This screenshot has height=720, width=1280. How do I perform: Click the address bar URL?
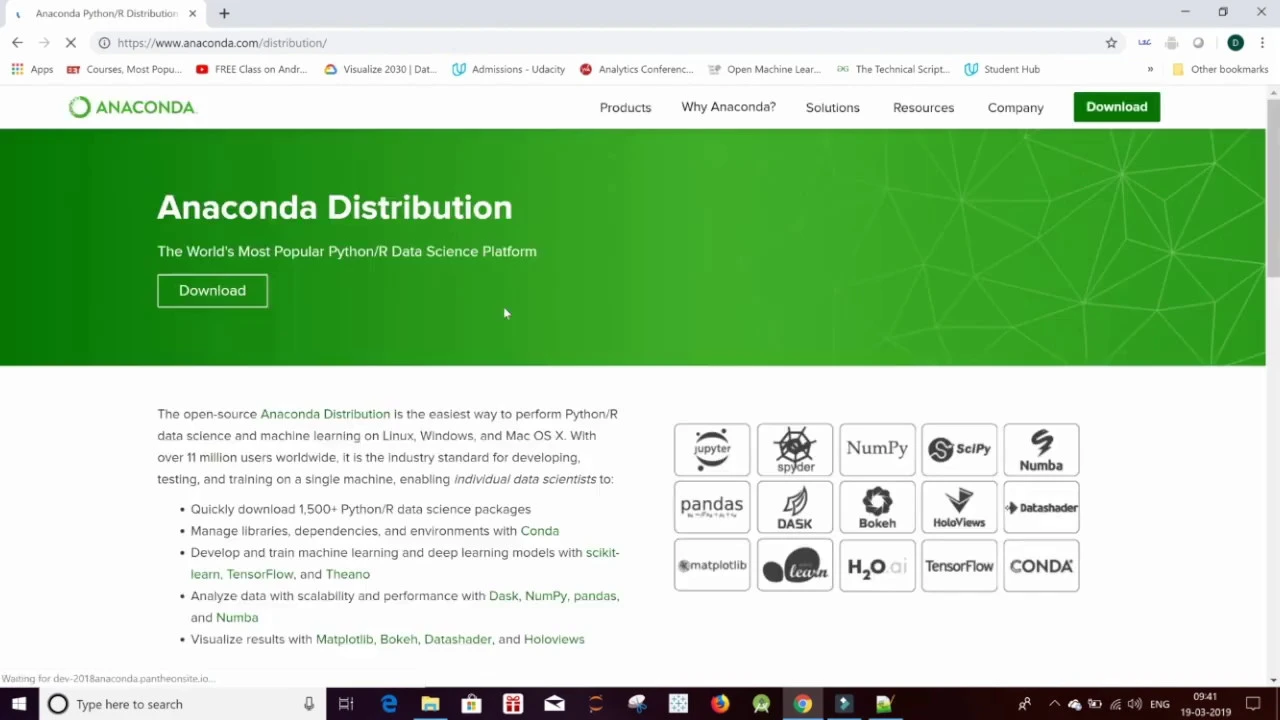[x=222, y=43]
